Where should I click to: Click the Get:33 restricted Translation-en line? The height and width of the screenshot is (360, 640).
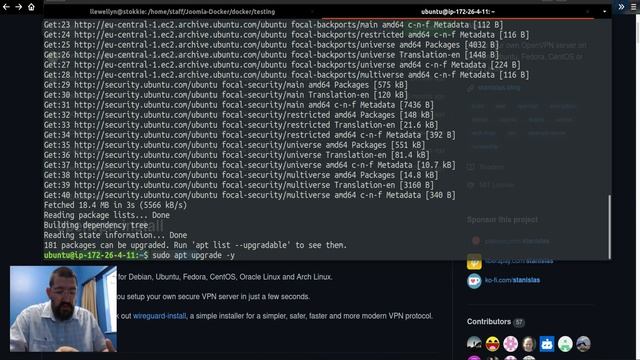coord(241,125)
